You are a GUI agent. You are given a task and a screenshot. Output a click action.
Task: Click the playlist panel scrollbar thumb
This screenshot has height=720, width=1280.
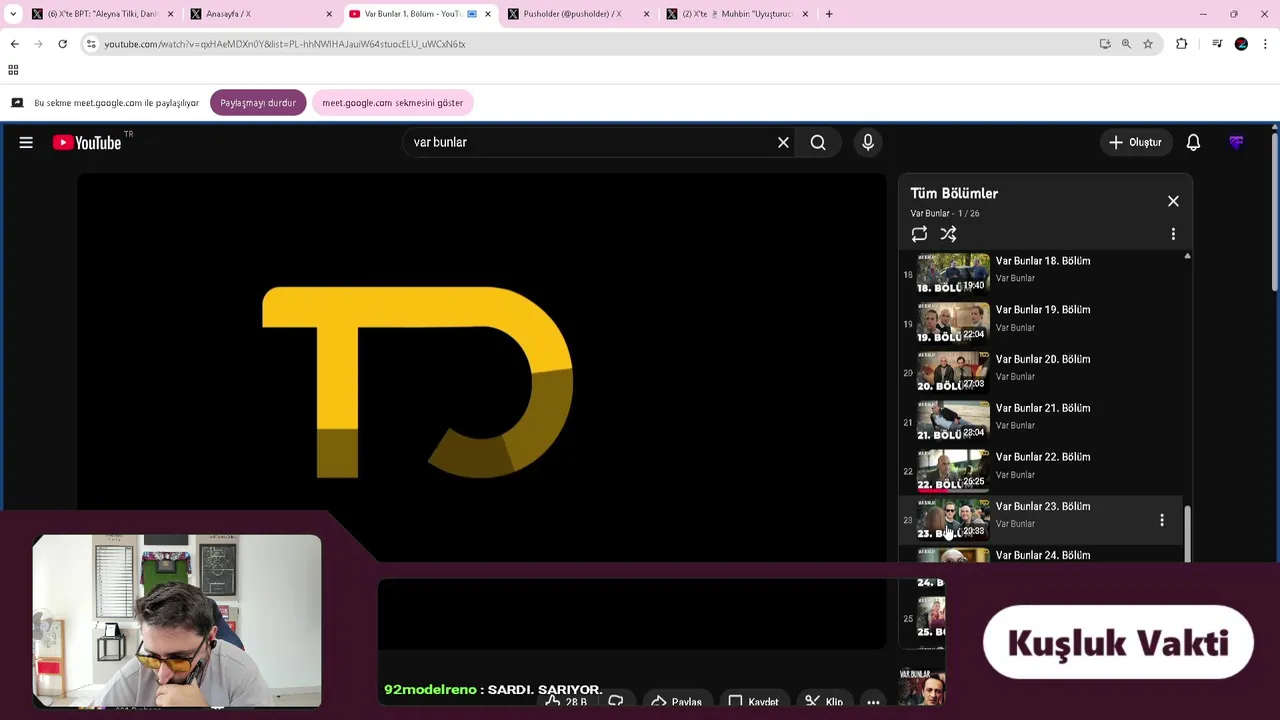1187,534
